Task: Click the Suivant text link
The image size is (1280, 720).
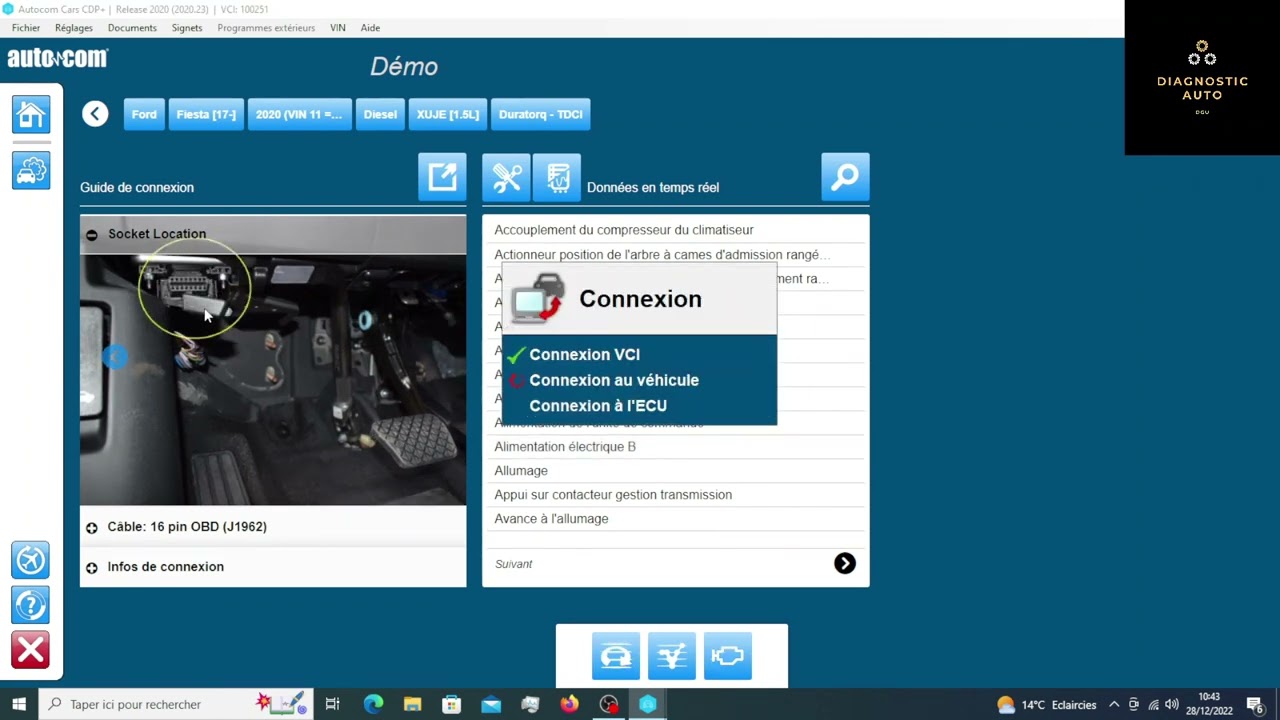Action: 513,564
